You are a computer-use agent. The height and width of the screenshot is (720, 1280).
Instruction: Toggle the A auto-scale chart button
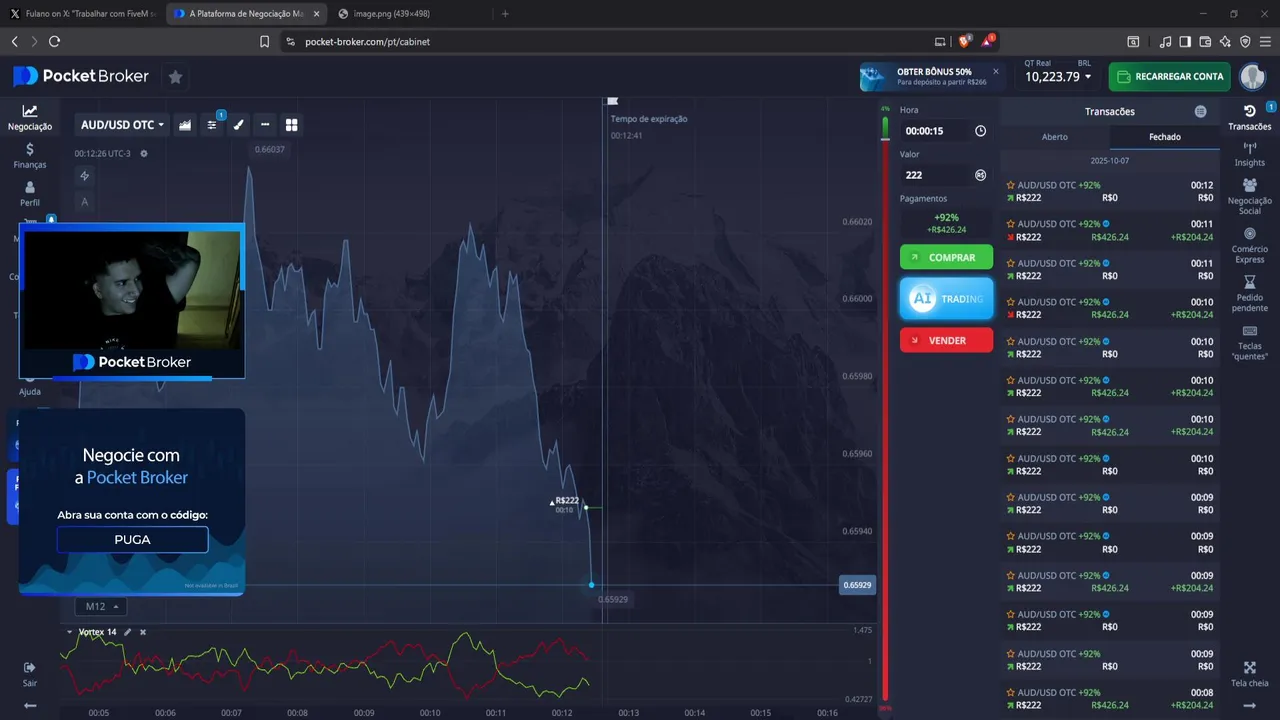85,202
